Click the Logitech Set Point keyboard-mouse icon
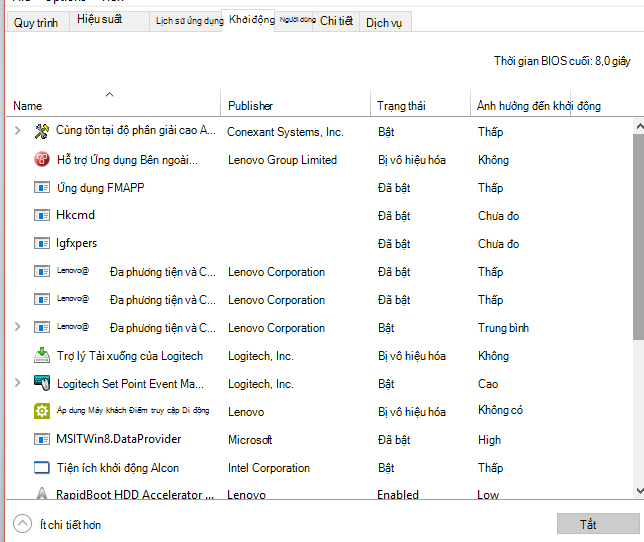This screenshot has width=644, height=542. [x=42, y=383]
